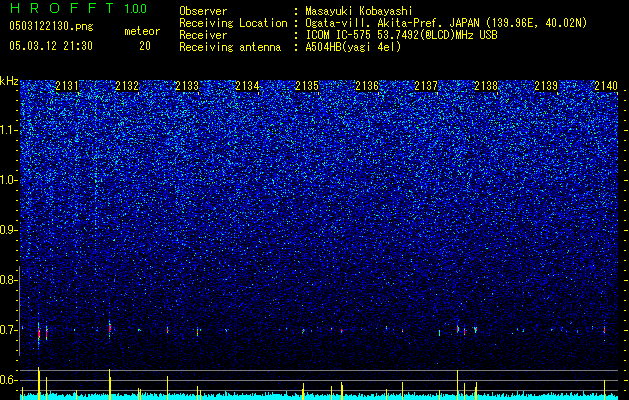Click the meteor count value 20

point(145,46)
